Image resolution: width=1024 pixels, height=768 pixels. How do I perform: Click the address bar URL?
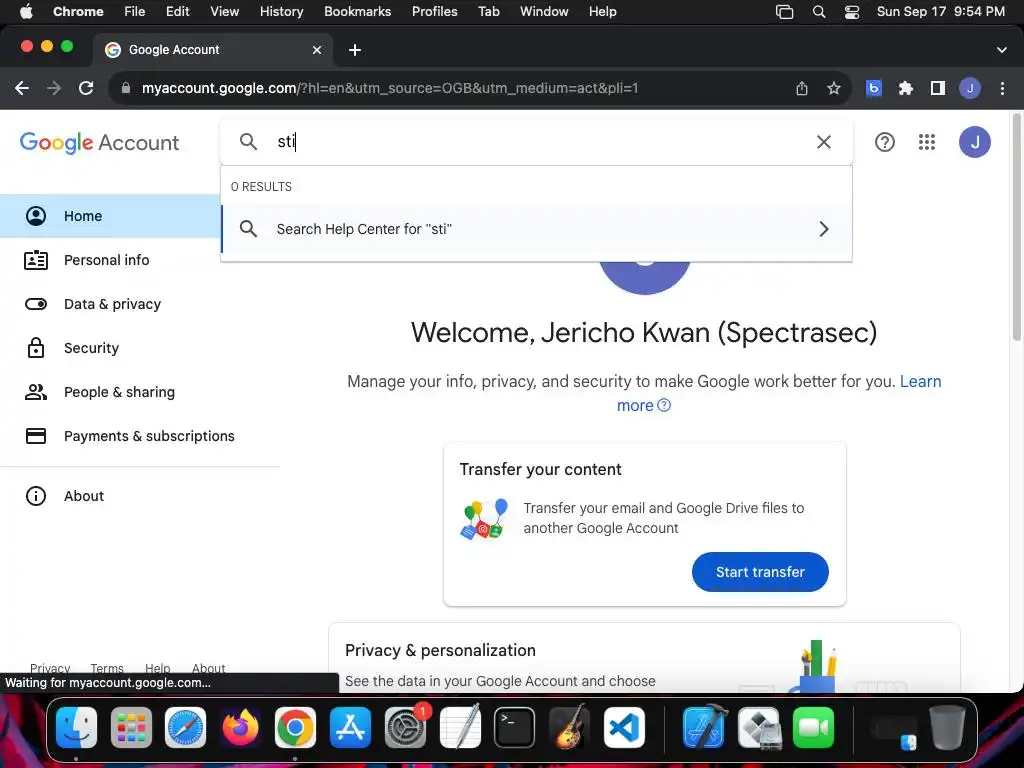pyautogui.click(x=390, y=88)
